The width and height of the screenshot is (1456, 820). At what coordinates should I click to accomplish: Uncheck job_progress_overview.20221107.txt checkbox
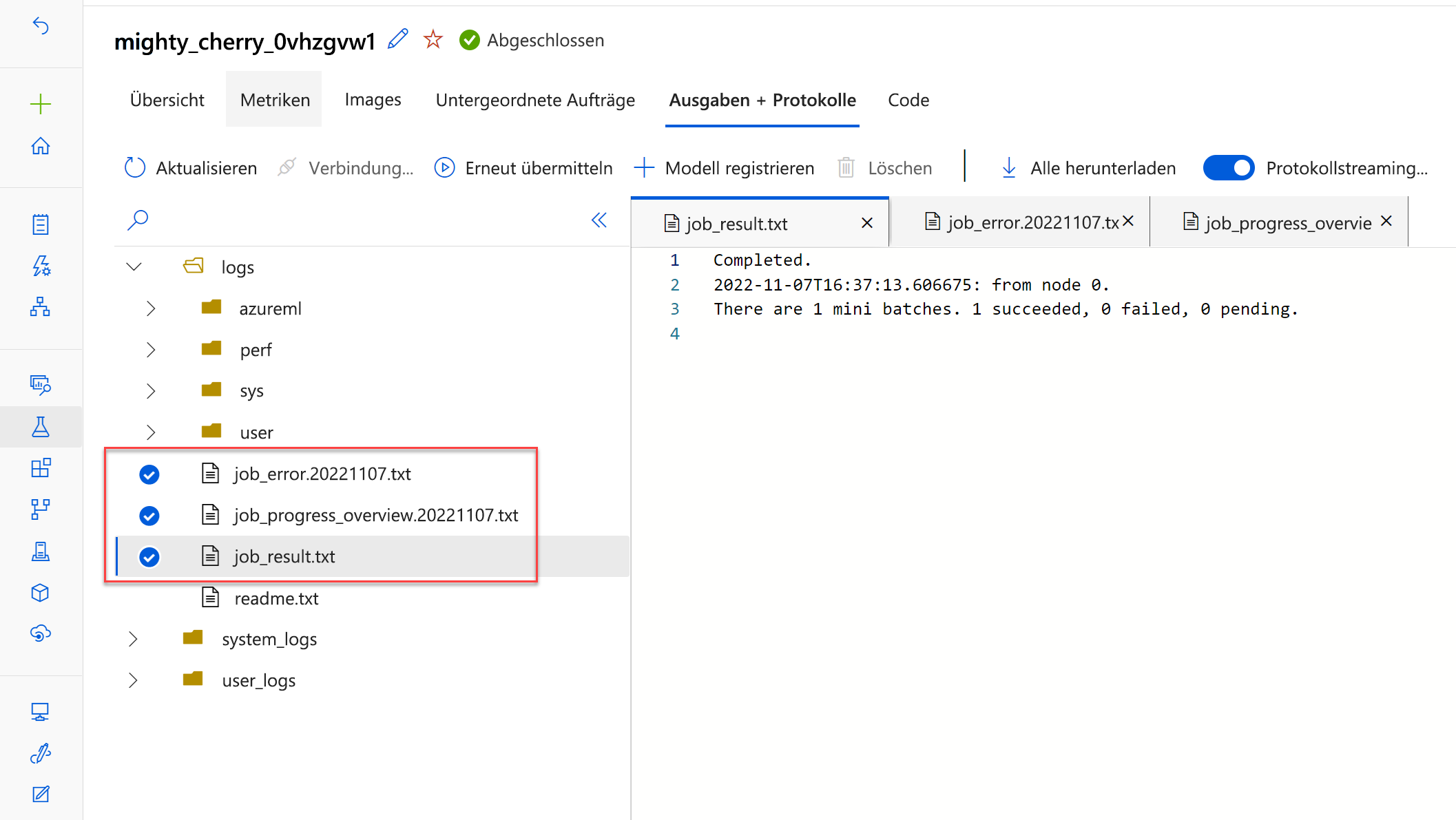pos(149,516)
